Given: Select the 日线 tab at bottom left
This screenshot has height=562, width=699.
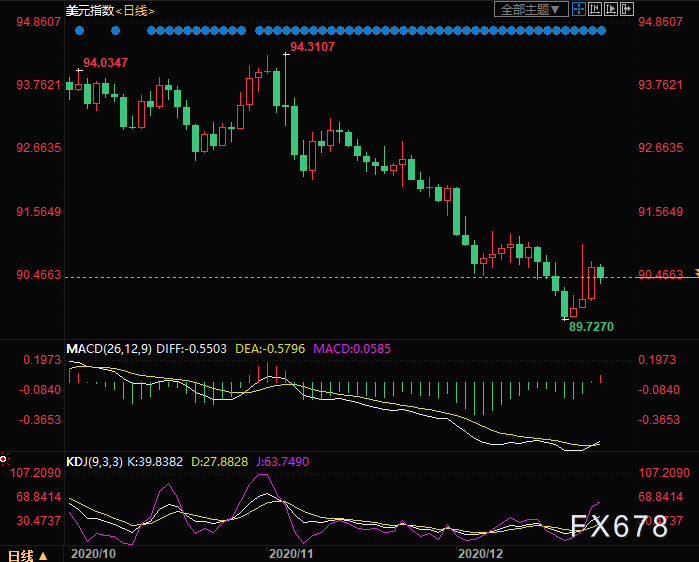Looking at the screenshot, I should [x=20, y=554].
